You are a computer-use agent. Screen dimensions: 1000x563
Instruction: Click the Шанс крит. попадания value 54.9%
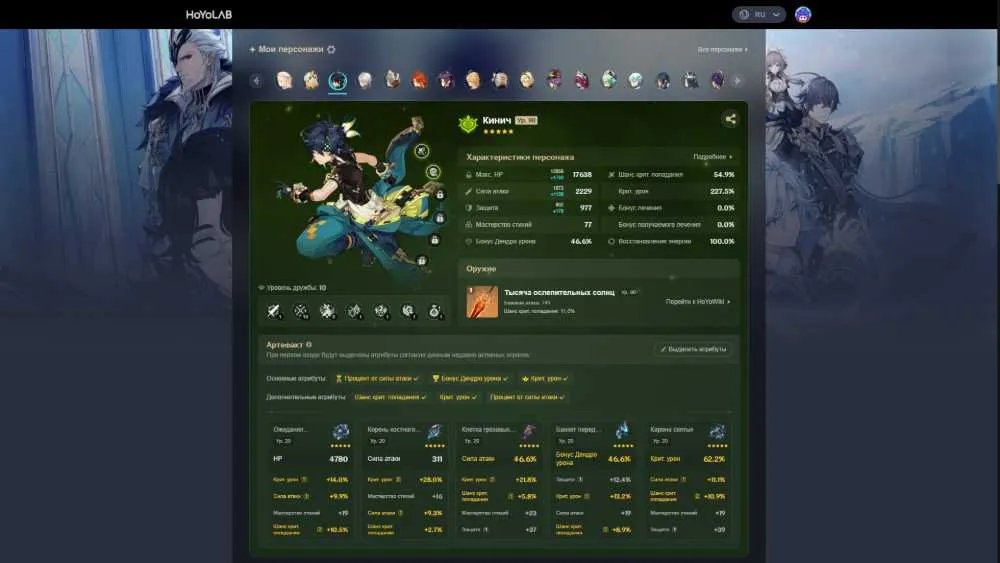[x=724, y=175]
